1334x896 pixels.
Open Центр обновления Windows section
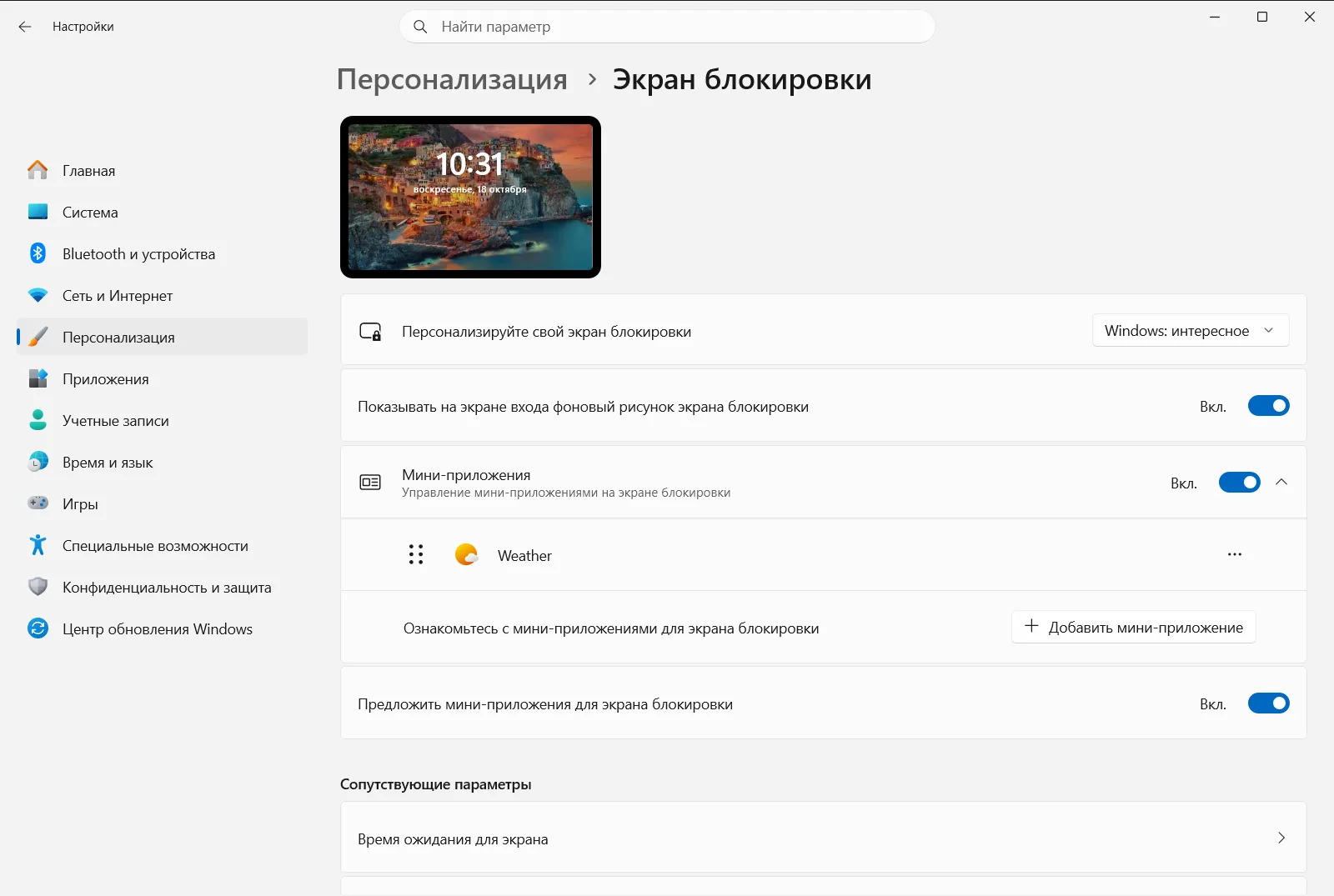pos(162,628)
